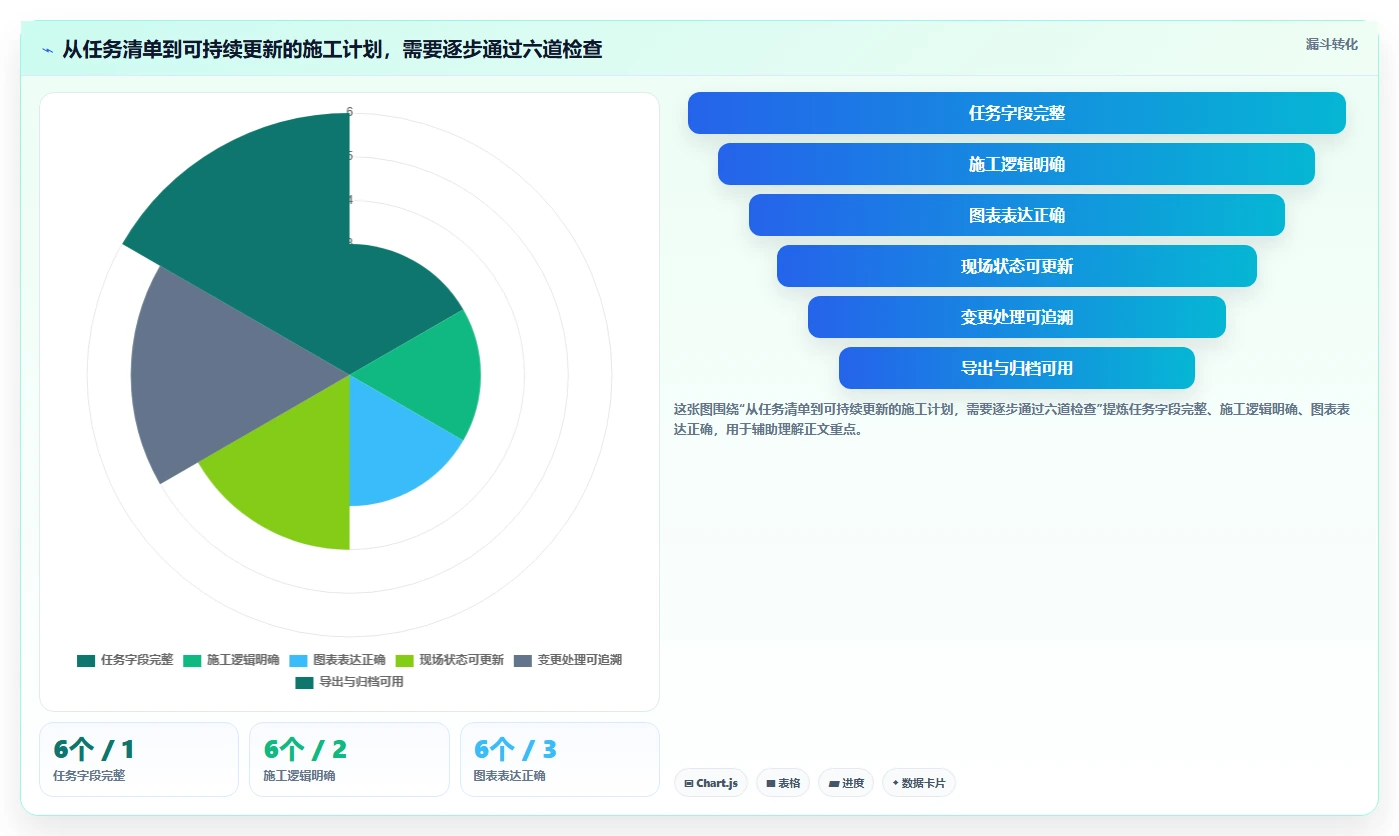Select the 现场状态可更新 funnel bar

[x=1016, y=266]
